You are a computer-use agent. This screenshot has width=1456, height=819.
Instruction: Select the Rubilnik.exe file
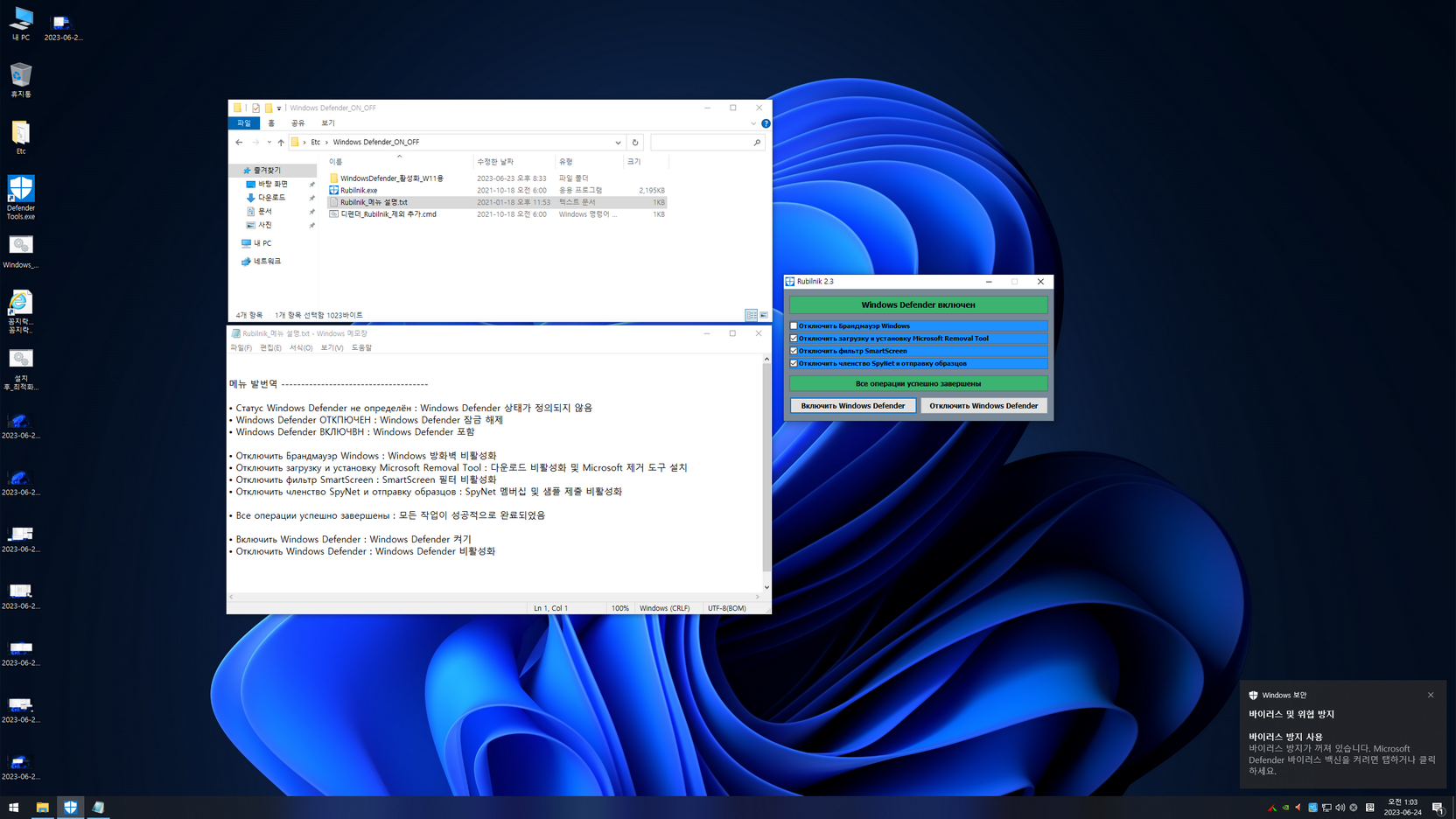tap(358, 190)
